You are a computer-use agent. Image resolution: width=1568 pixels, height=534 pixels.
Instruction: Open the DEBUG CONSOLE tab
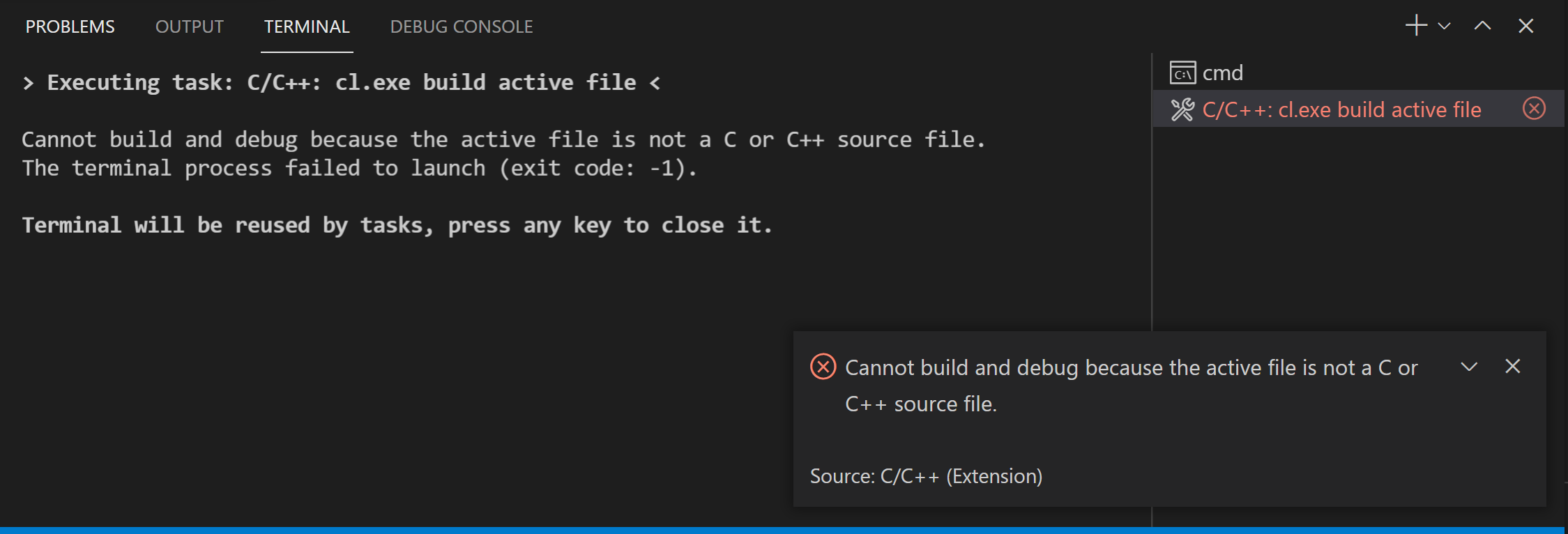tap(462, 26)
